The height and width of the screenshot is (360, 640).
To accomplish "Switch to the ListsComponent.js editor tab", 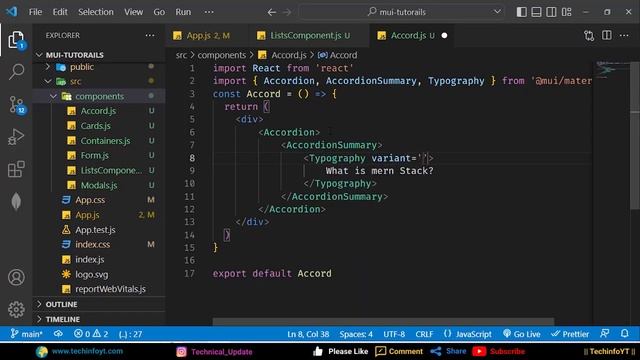I will pyautogui.click(x=309, y=36).
